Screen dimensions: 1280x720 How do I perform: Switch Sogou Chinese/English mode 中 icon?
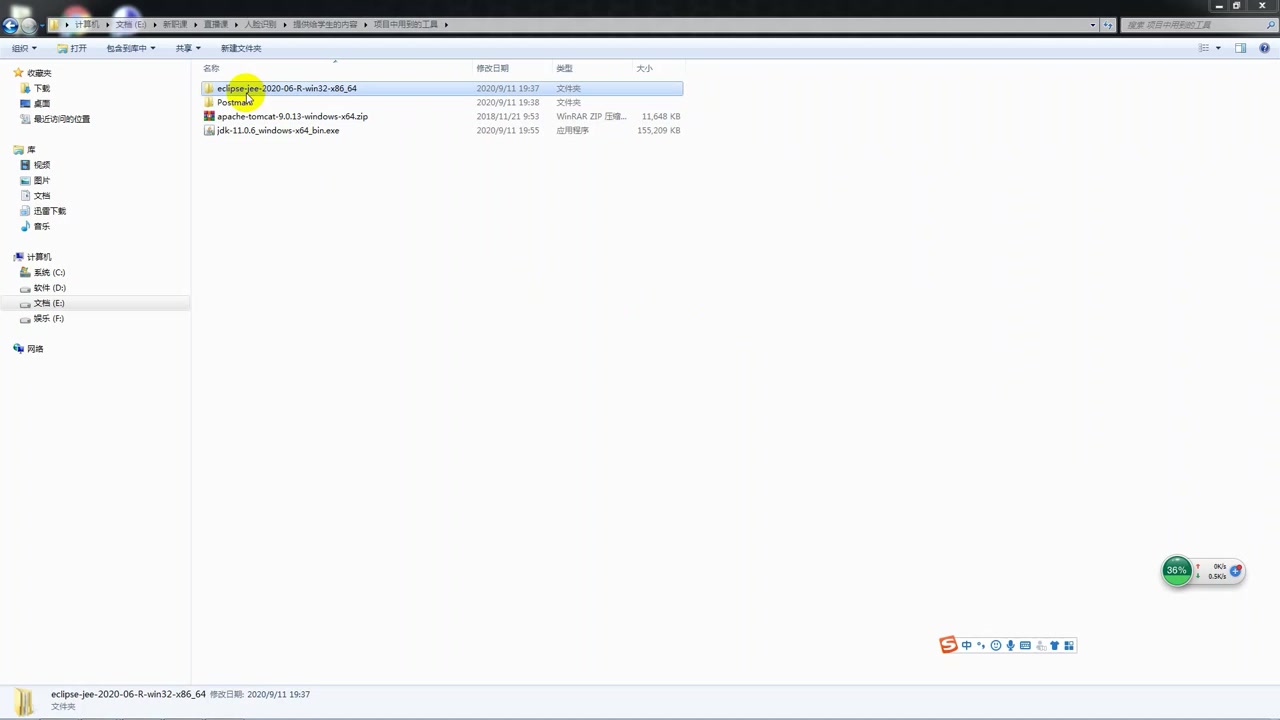point(966,645)
